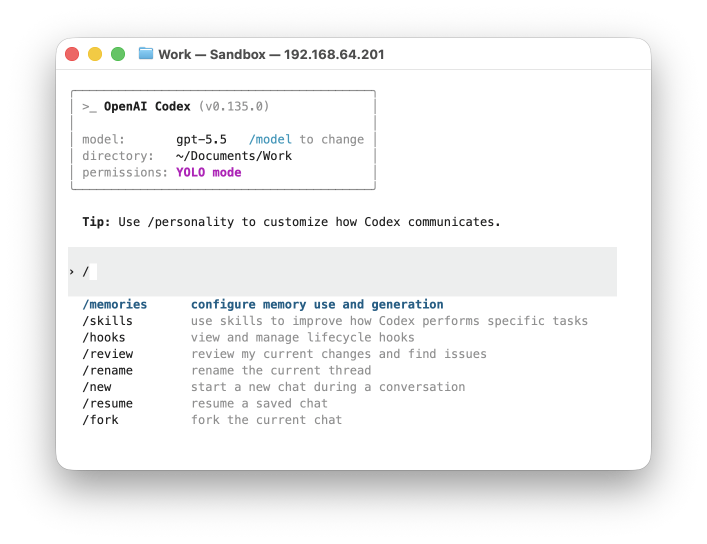
Task: Select the /review command
Action: pyautogui.click(x=107, y=354)
